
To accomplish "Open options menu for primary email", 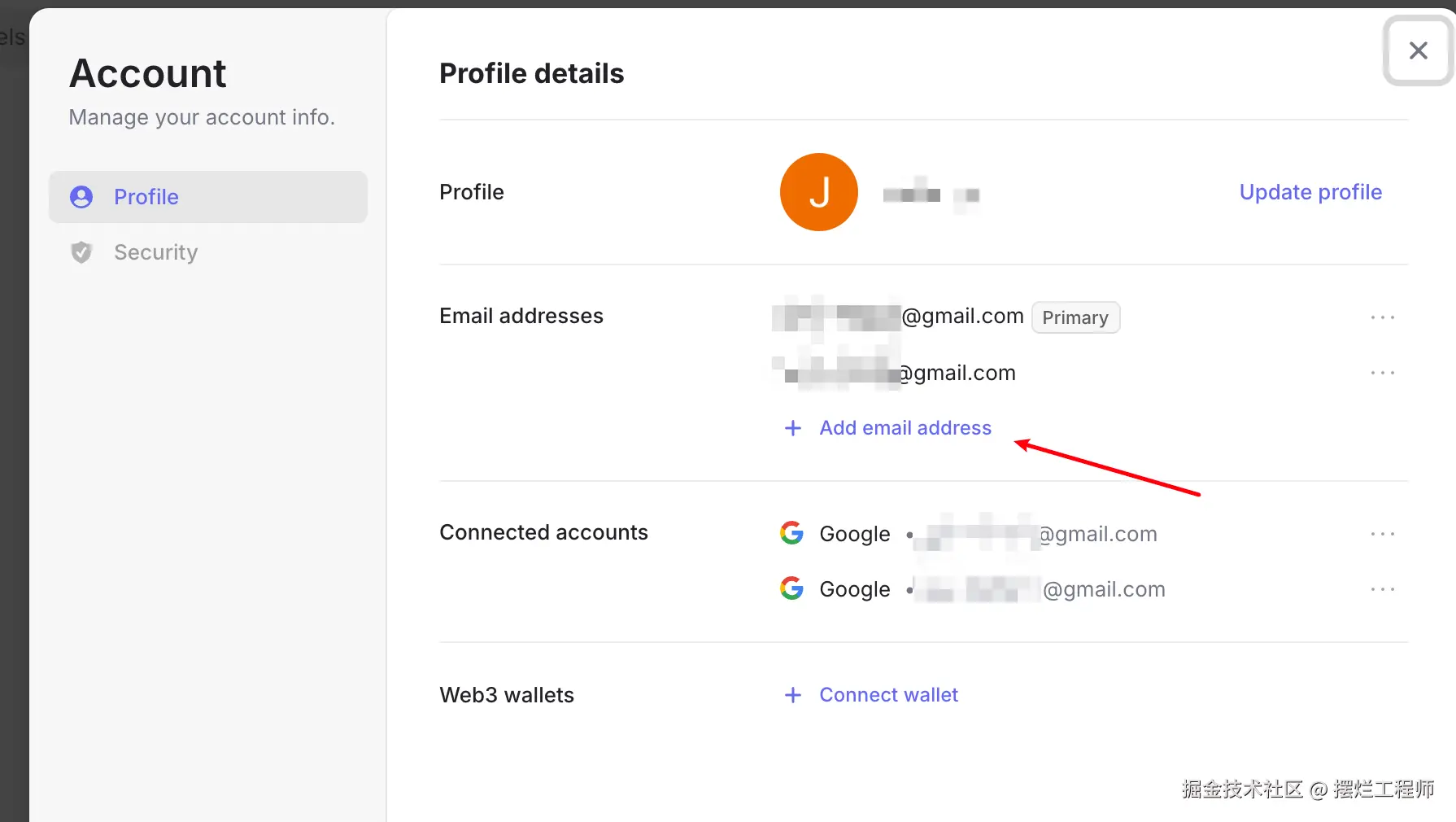I will click(1382, 317).
